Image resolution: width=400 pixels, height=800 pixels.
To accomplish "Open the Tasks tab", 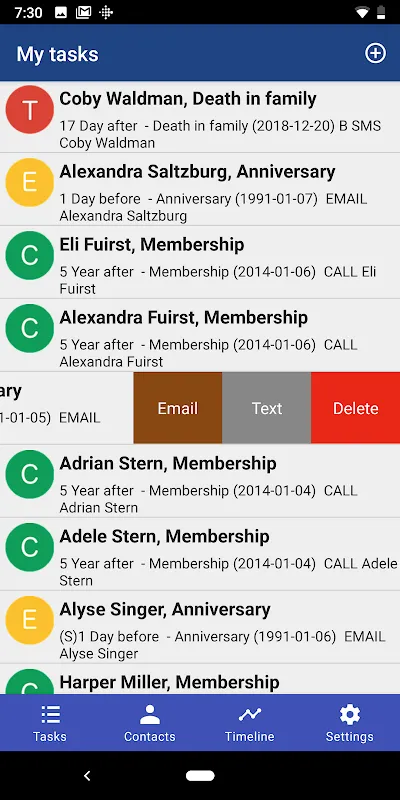I will pyautogui.click(x=50, y=722).
